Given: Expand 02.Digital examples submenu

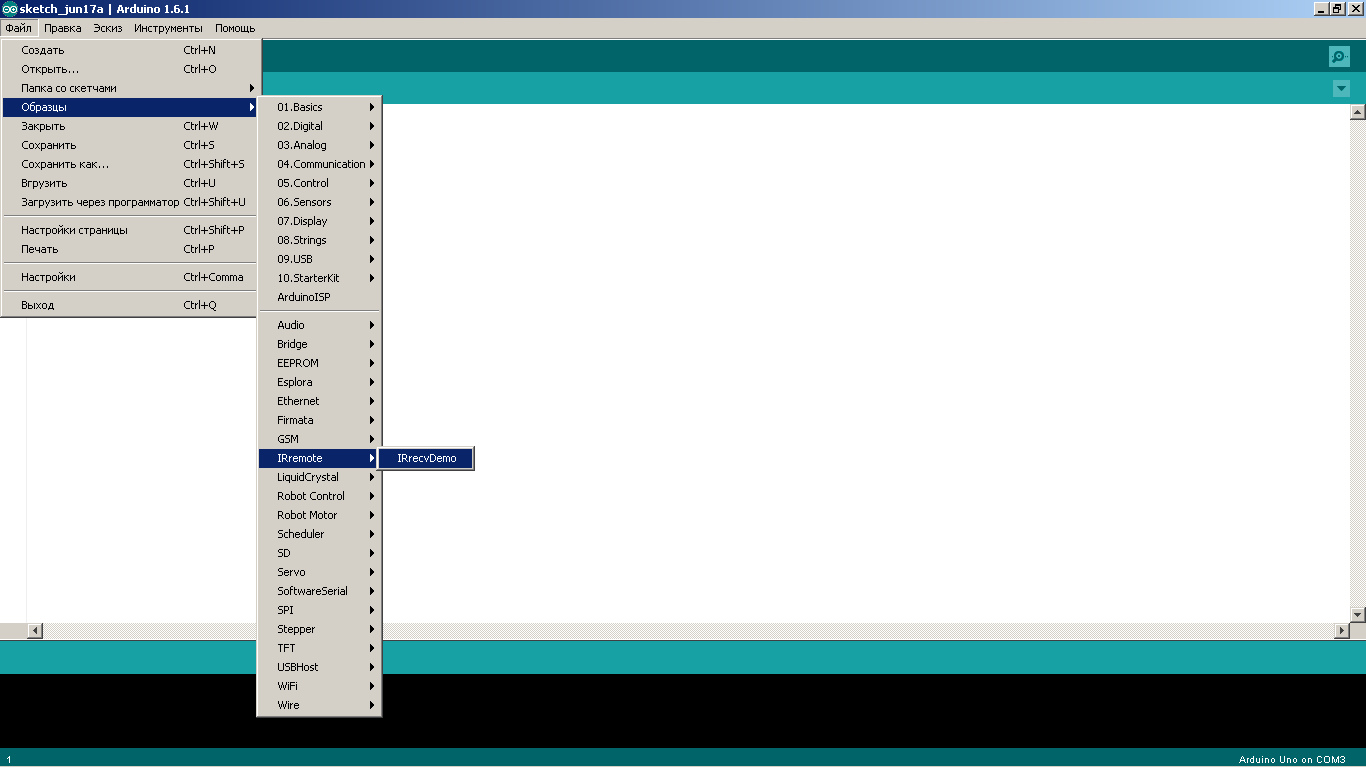Looking at the screenshot, I should pos(319,126).
